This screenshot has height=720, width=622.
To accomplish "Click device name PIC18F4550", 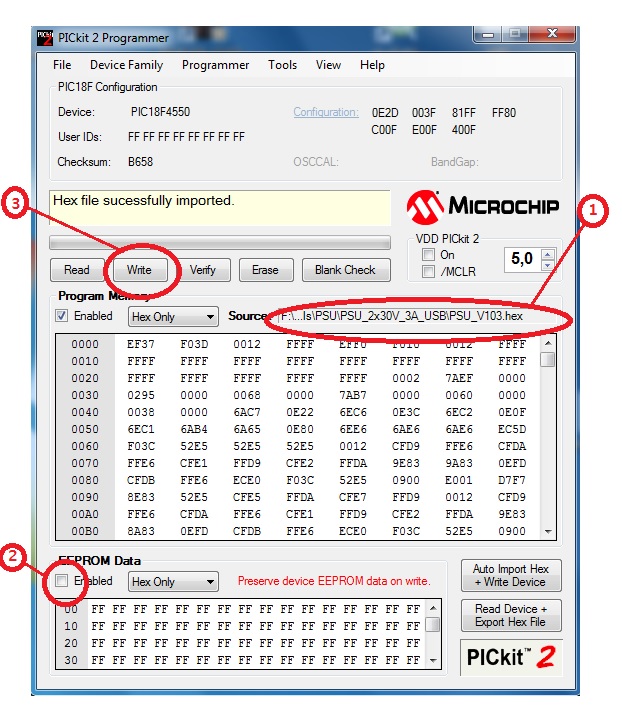I will 160,112.
